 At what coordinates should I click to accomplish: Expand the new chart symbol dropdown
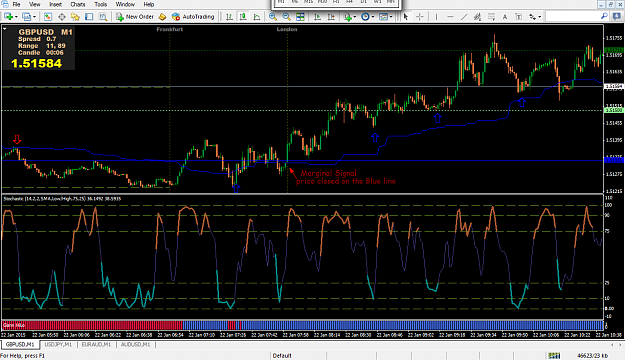(x=16, y=17)
